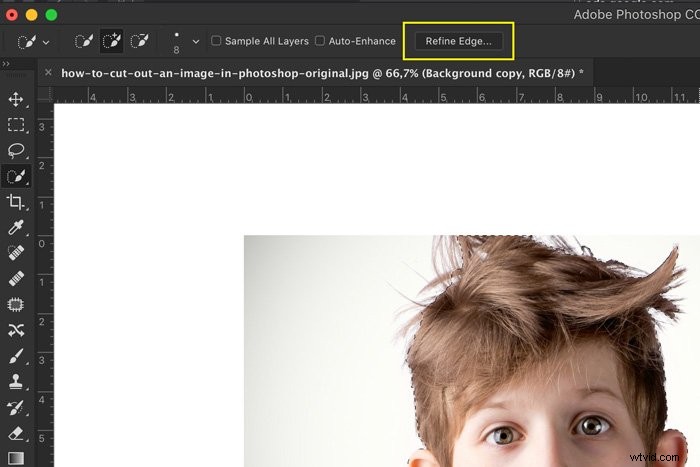The image size is (700, 467).
Task: Select the Move tool
Action: tap(16, 99)
